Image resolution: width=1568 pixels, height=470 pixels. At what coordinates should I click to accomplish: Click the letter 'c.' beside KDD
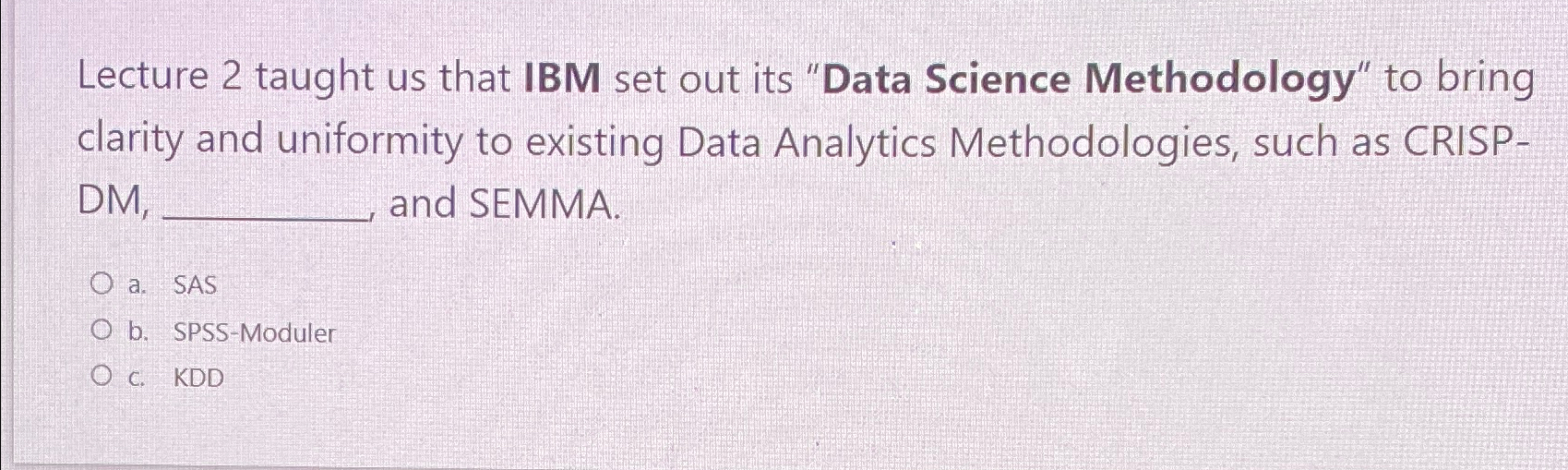(137, 379)
